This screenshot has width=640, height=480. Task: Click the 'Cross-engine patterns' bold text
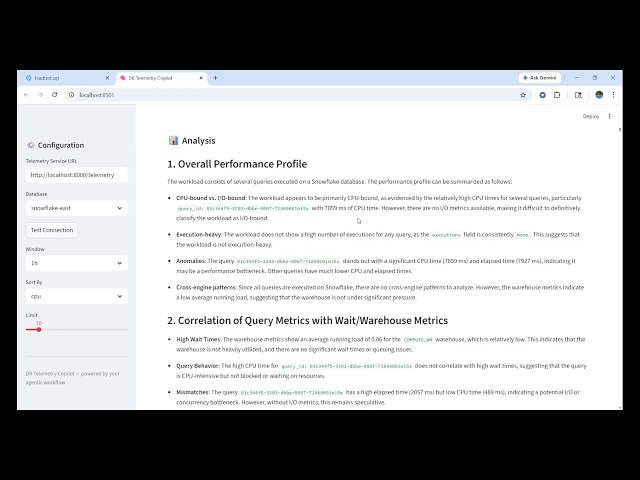[206, 287]
